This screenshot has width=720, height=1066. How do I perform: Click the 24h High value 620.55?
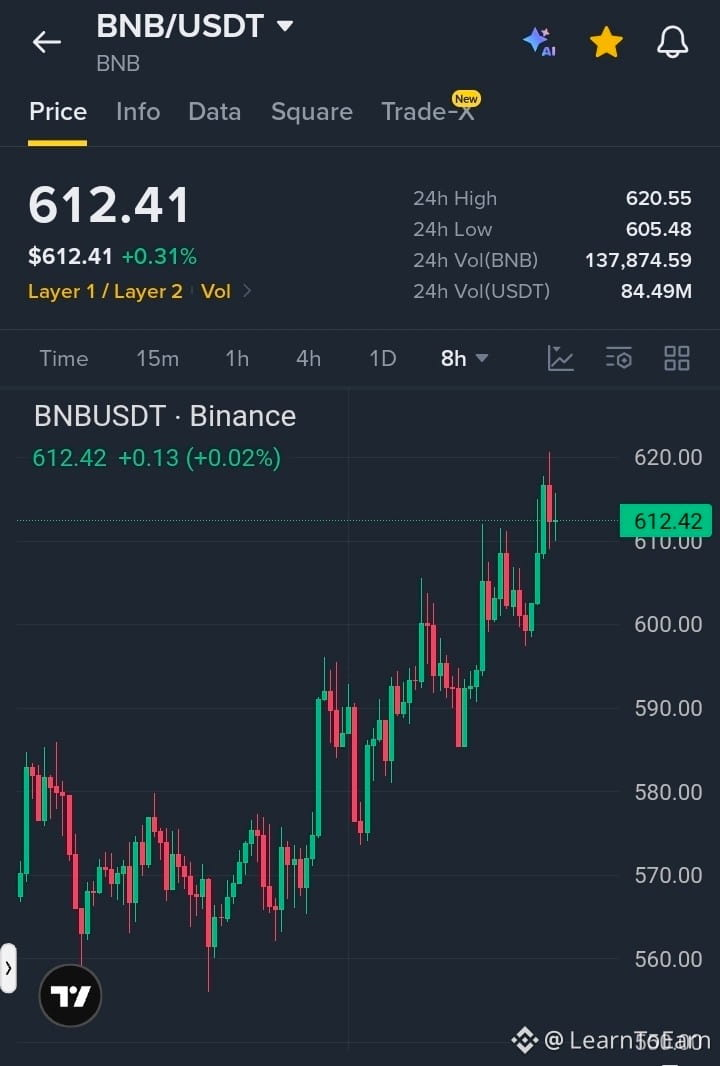click(658, 199)
